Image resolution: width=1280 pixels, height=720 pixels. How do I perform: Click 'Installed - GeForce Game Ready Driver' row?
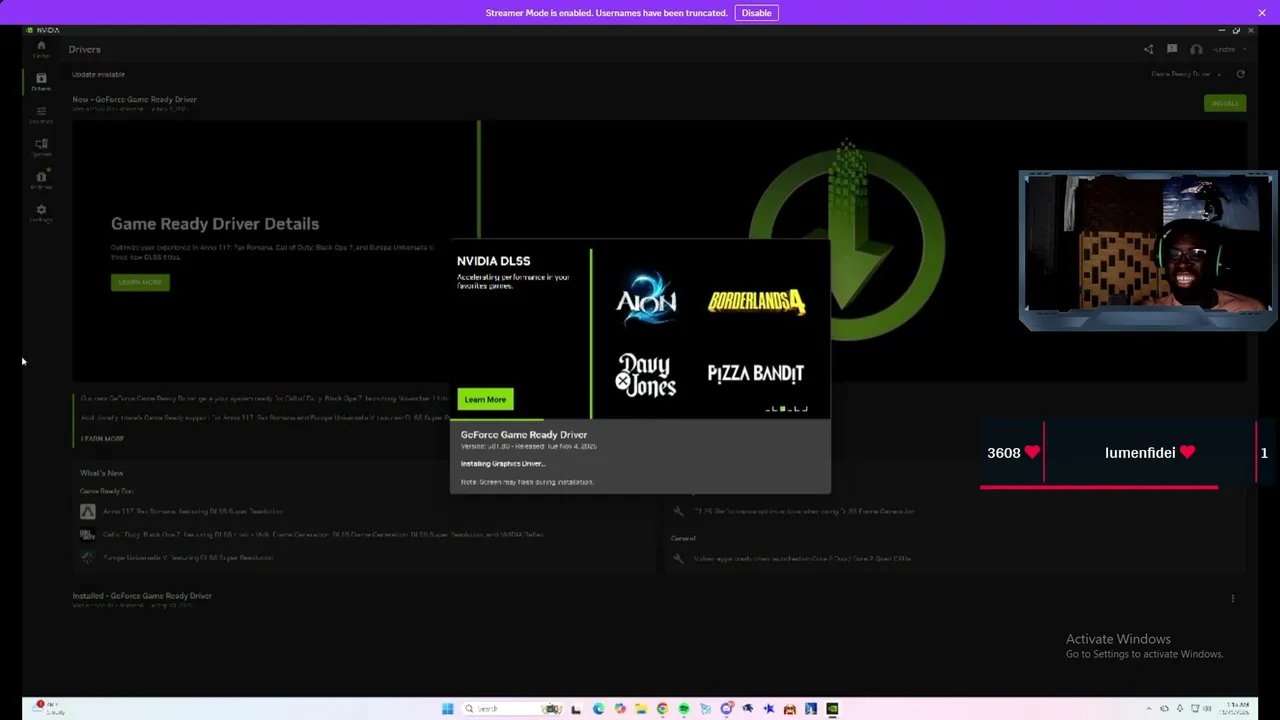142,596
